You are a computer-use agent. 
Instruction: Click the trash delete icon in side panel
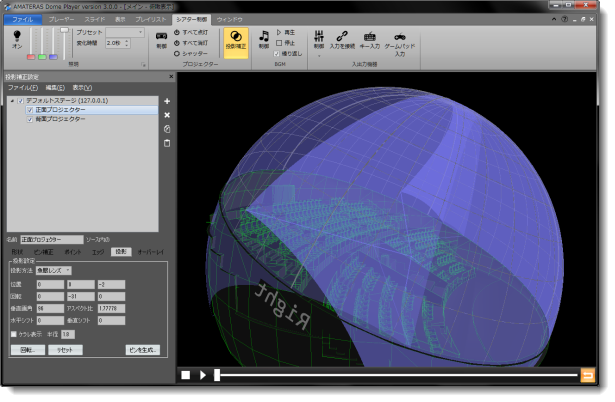(166, 143)
